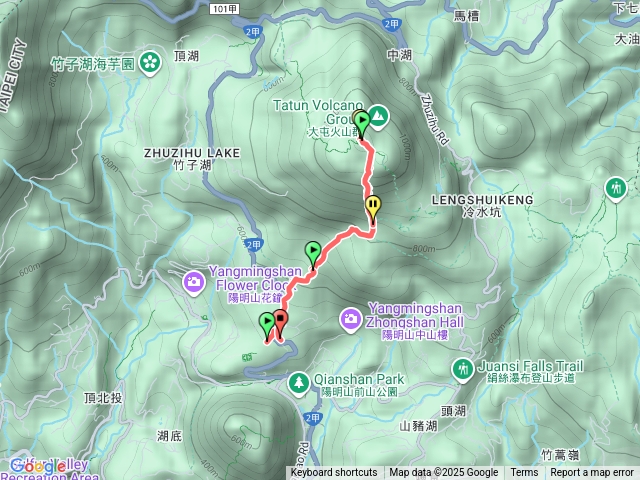Click the 2甲 road shield near Flower Clock

[x=253, y=245]
